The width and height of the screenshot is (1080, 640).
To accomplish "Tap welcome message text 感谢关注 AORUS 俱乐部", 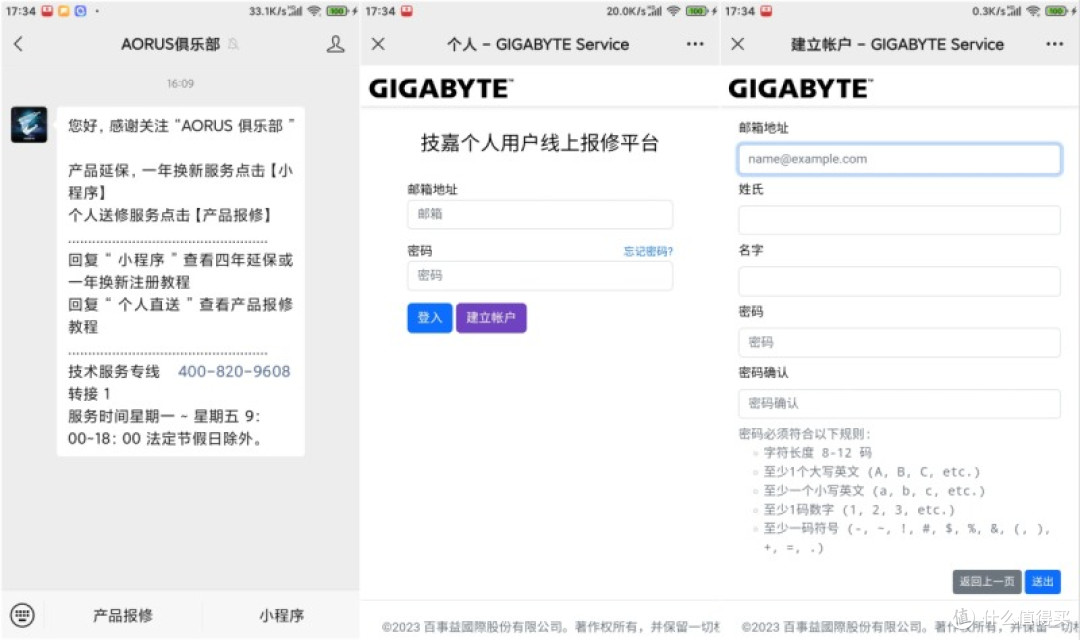I will tap(181, 126).
